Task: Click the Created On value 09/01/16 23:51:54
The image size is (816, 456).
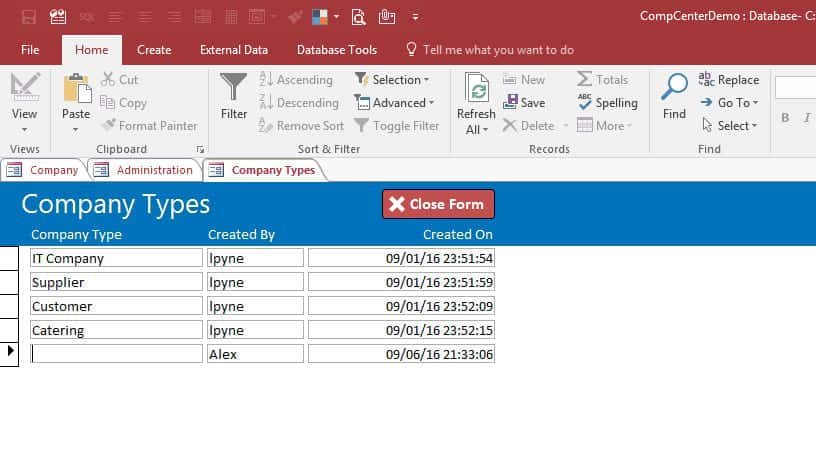Action: coord(401,258)
